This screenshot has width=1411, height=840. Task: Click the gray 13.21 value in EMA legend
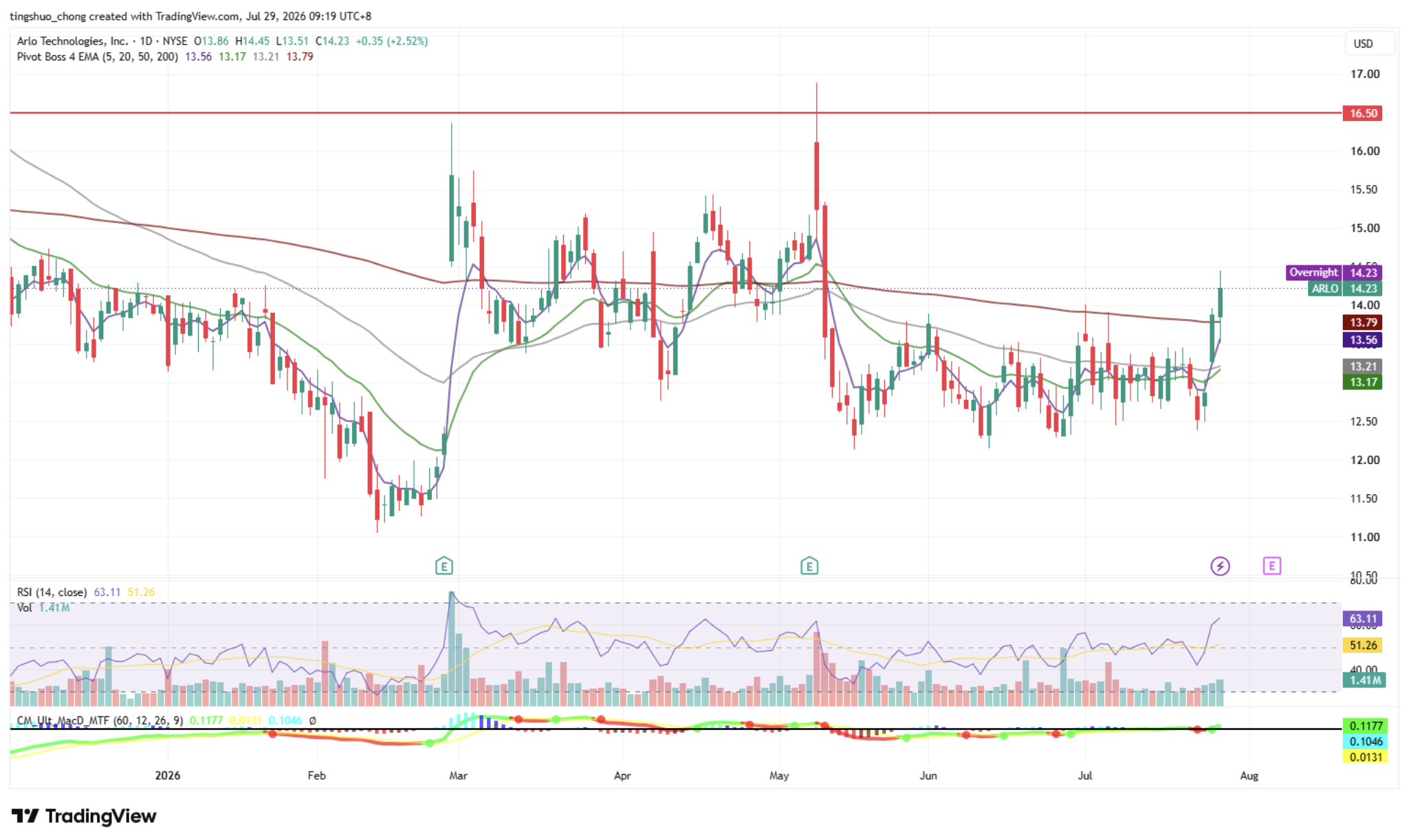coord(265,56)
